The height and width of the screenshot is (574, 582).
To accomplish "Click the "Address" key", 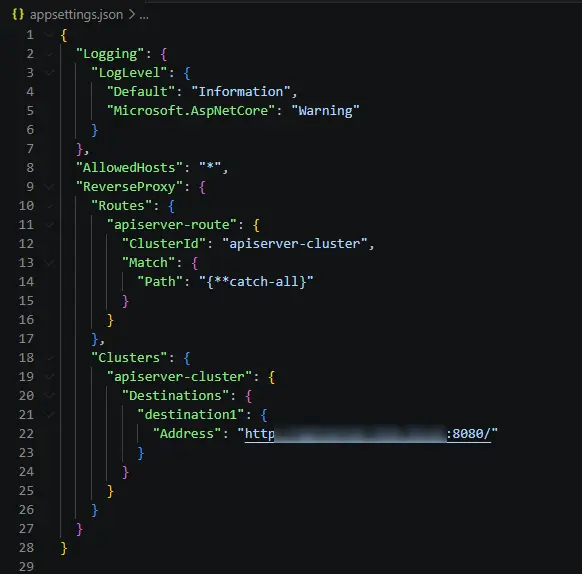I will [187, 434].
